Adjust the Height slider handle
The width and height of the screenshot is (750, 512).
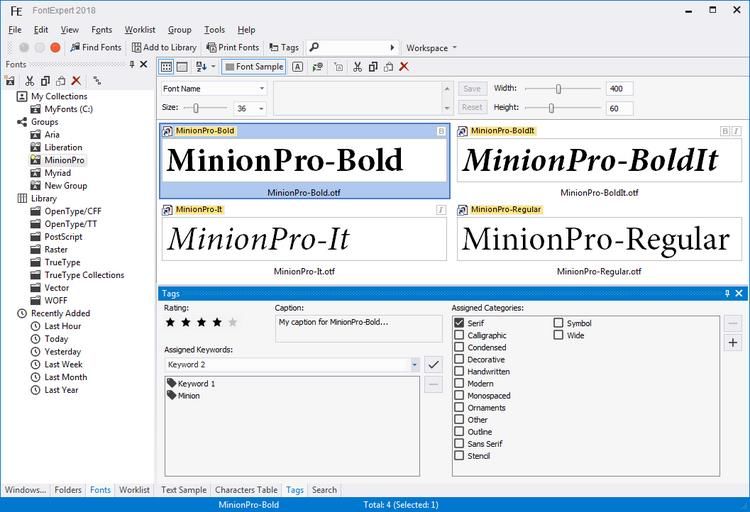tap(551, 108)
